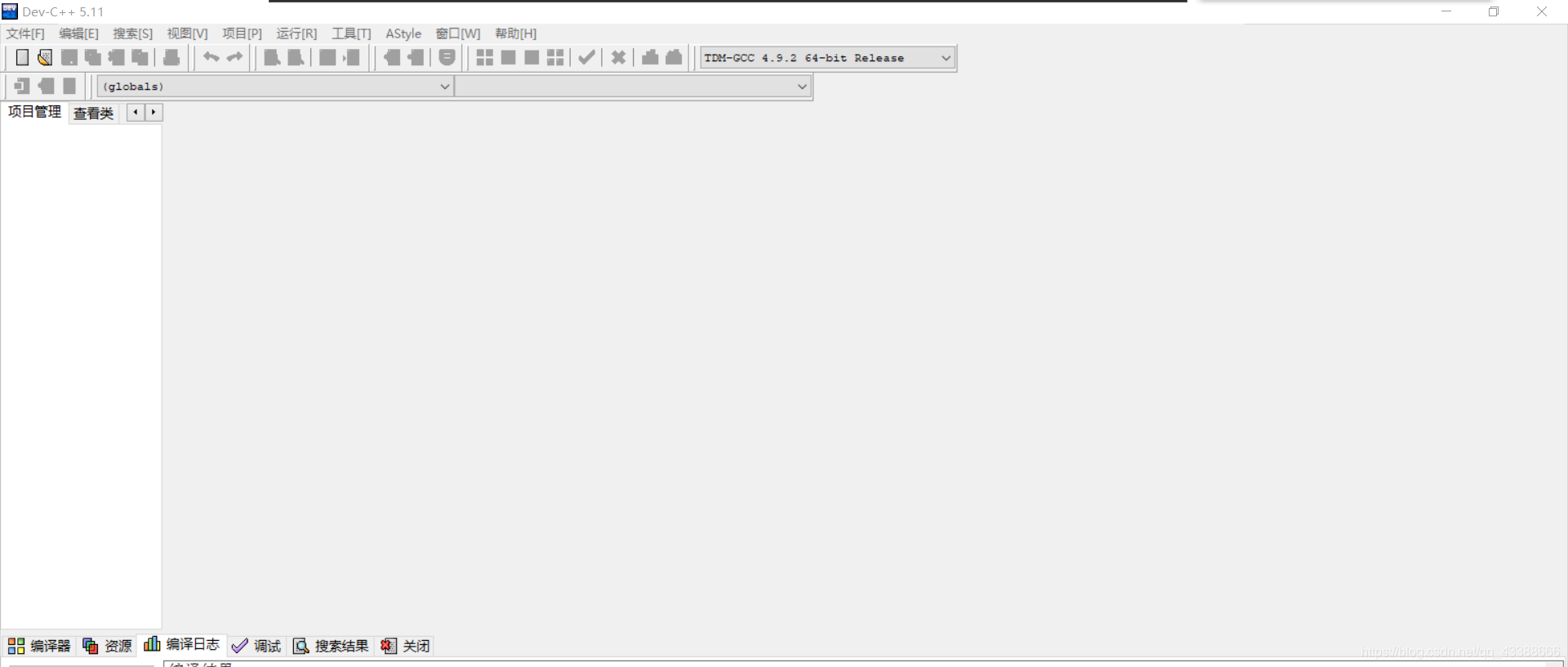Click the Close file toolbar icon
1568x667 pixels.
tap(117, 57)
